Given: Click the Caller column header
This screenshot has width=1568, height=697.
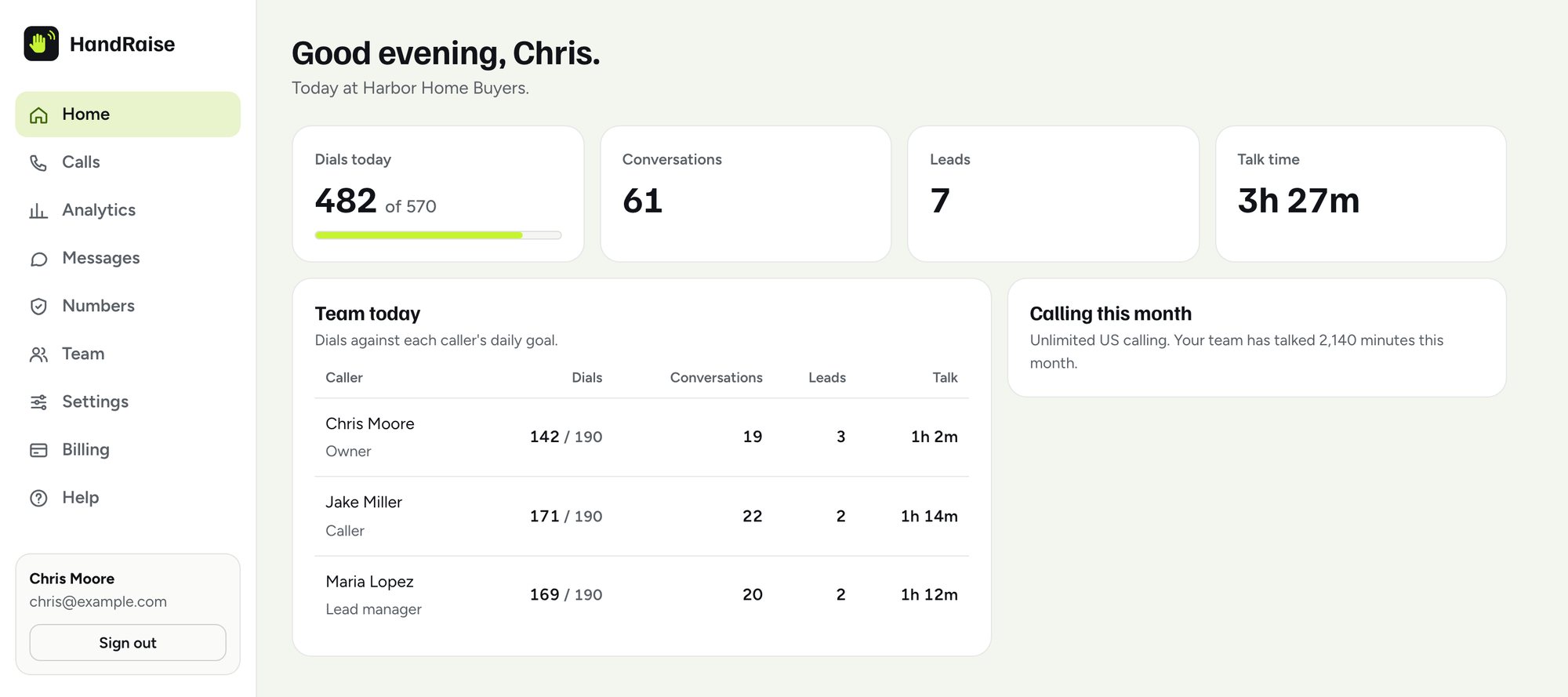Looking at the screenshot, I should 344,378.
